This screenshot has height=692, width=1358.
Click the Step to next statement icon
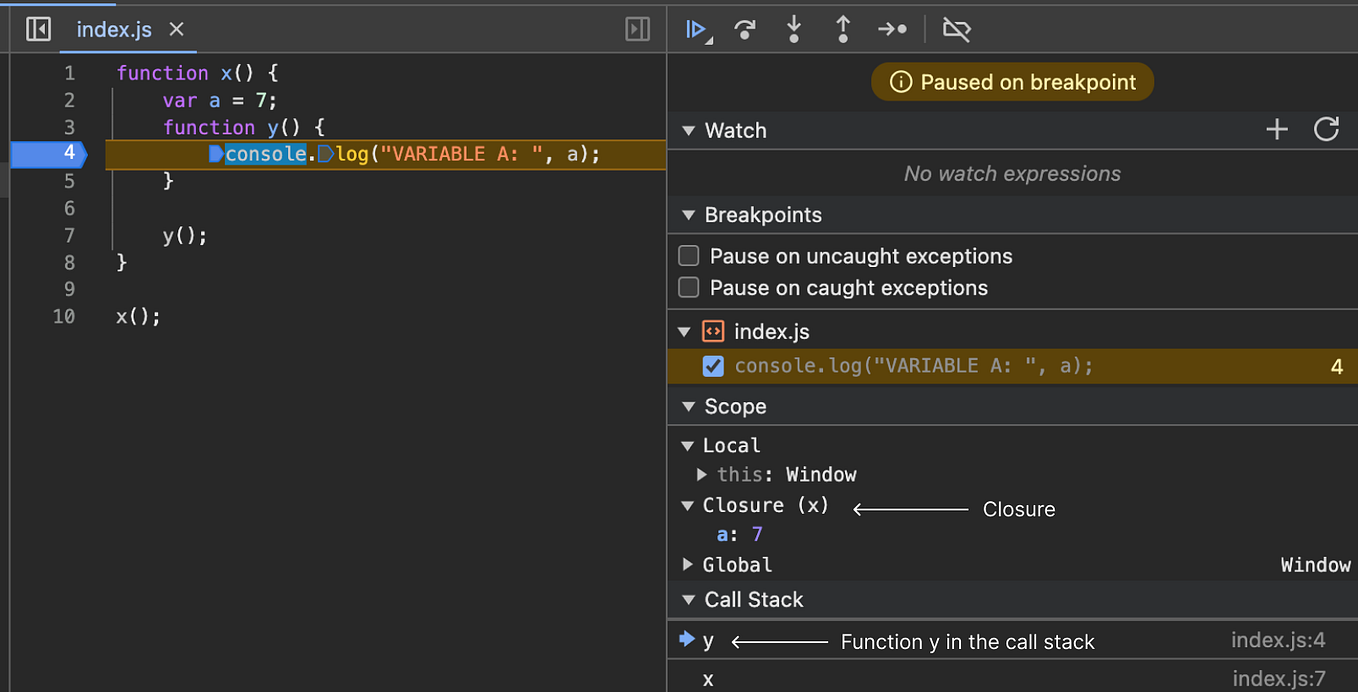(x=892, y=29)
